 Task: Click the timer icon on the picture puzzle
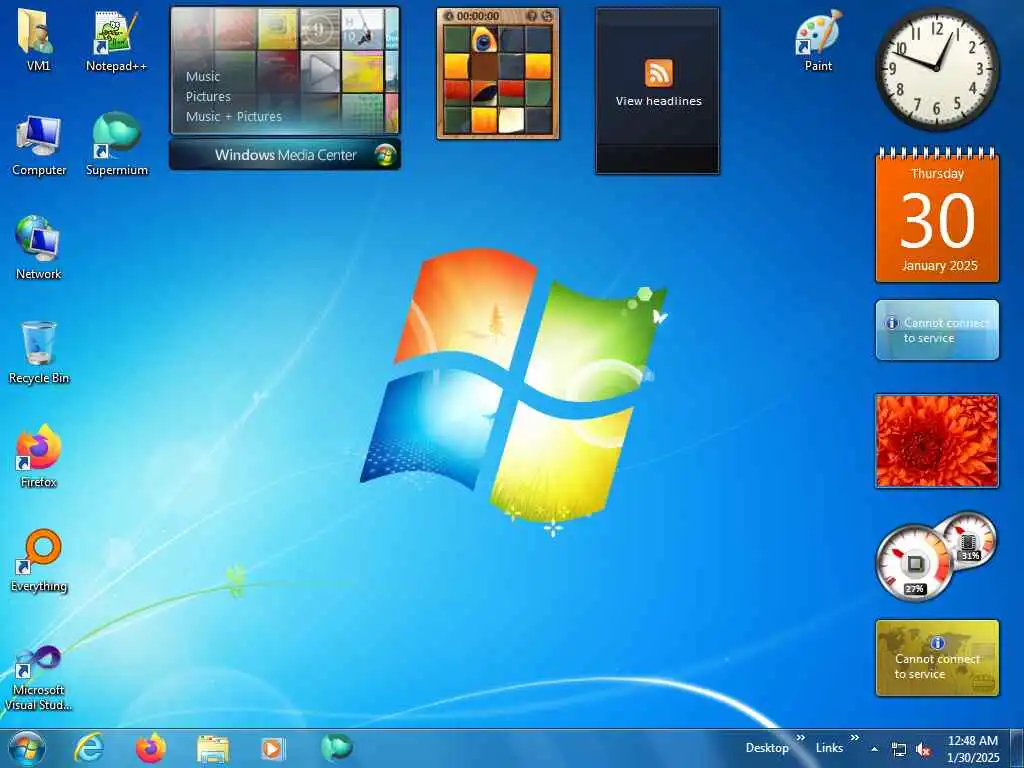coord(449,16)
